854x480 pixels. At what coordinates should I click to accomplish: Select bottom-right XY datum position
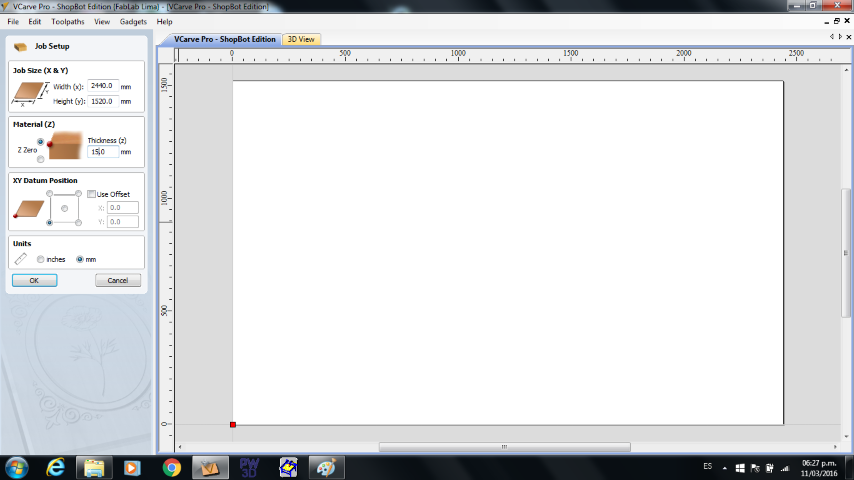(x=78, y=223)
